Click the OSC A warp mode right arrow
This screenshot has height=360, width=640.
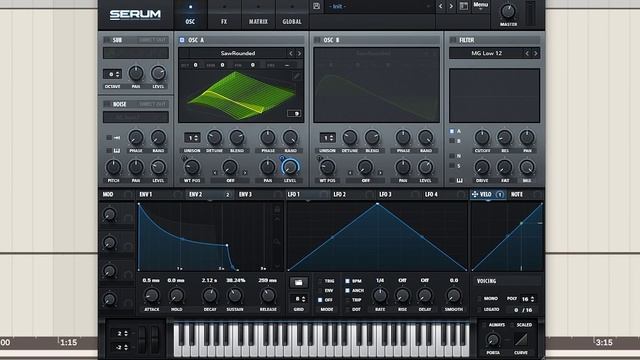[x=245, y=173]
